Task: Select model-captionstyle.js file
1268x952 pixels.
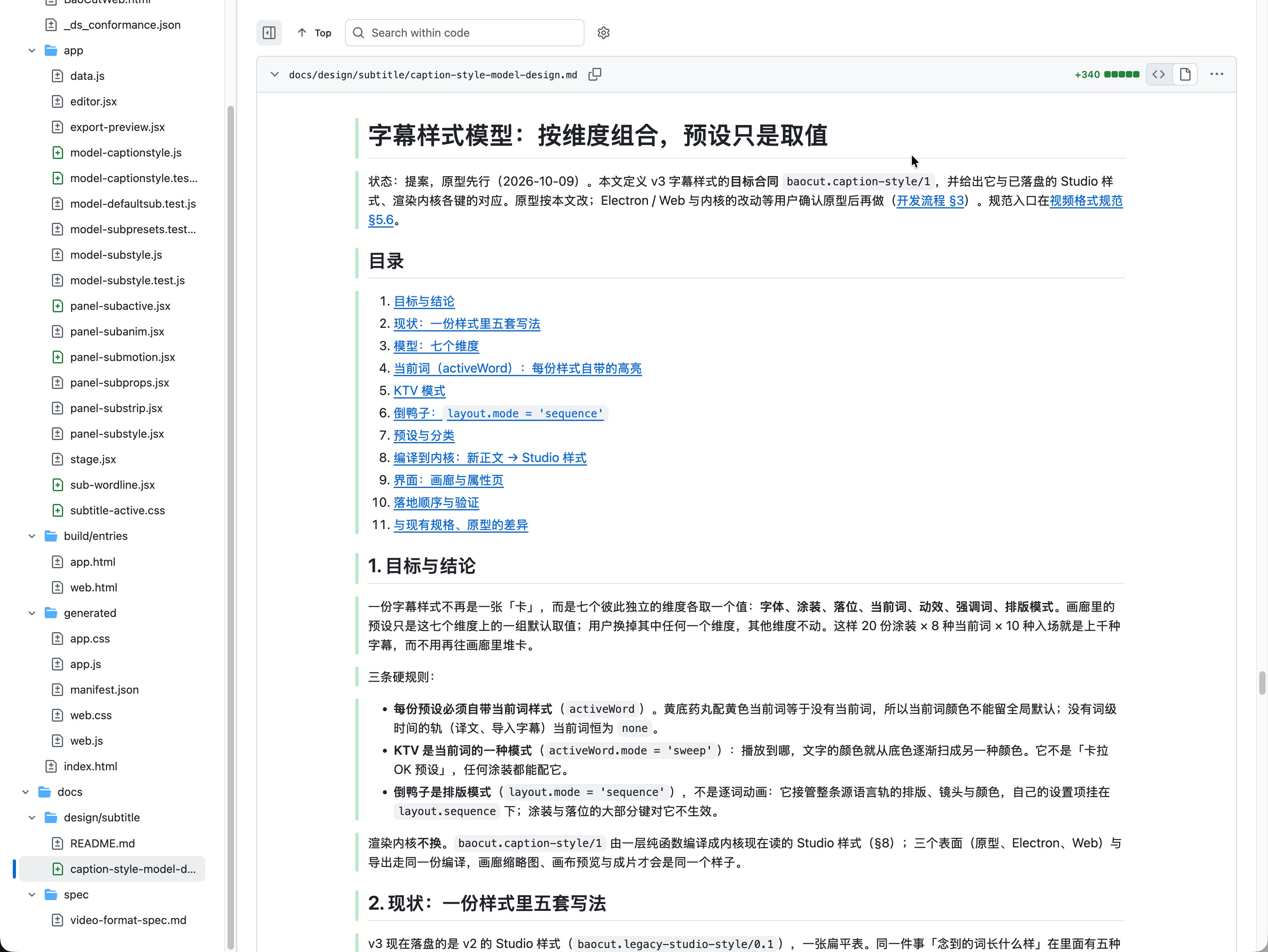Action: tap(125, 153)
